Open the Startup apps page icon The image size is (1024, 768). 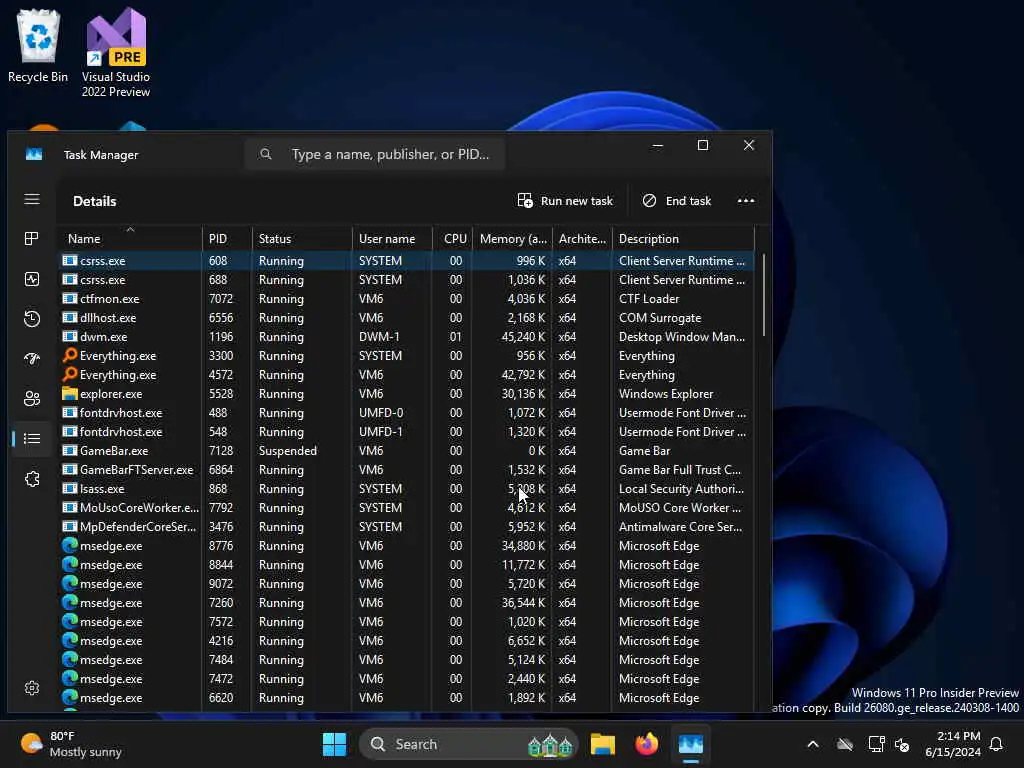[31, 359]
